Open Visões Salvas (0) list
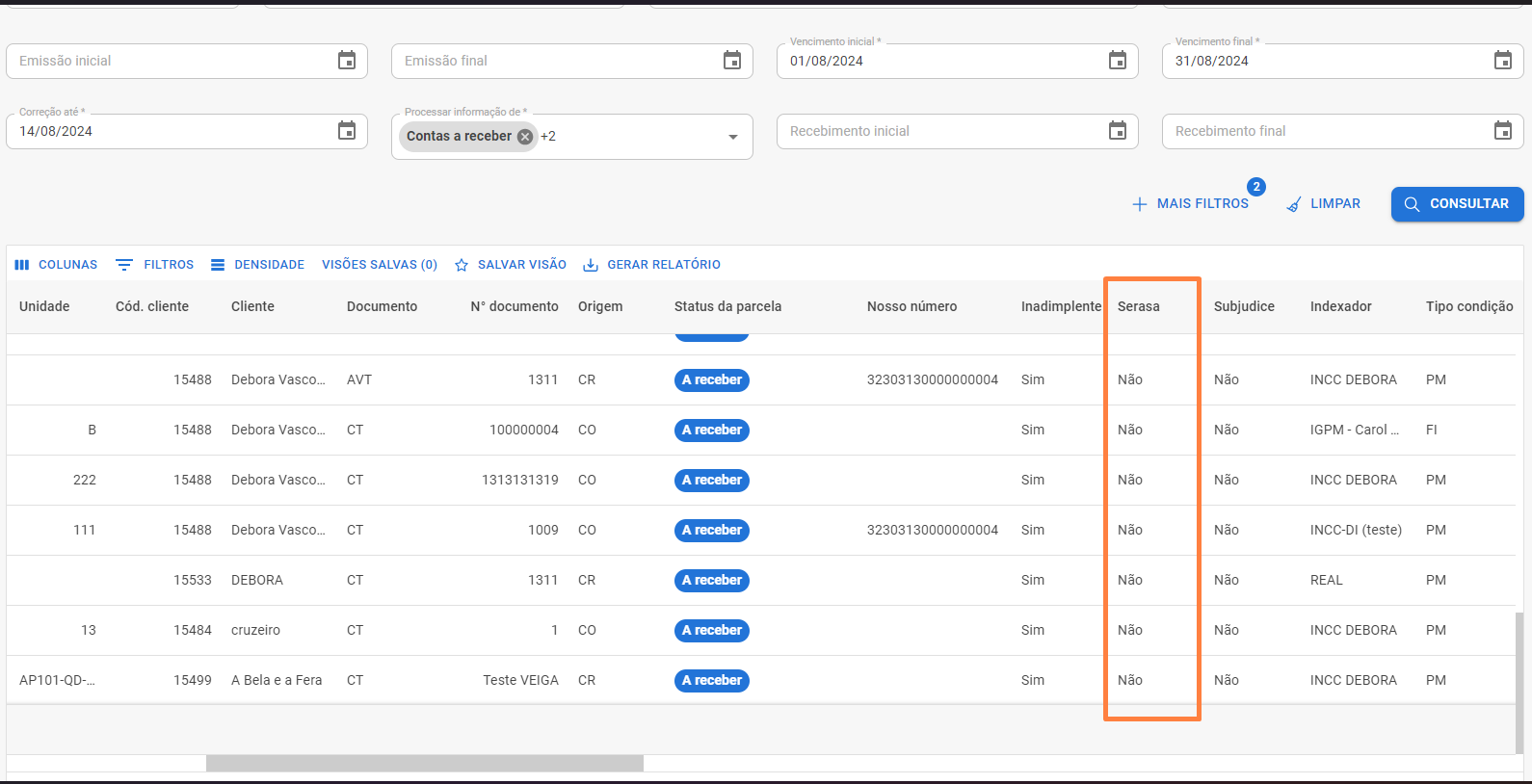 [x=380, y=265]
